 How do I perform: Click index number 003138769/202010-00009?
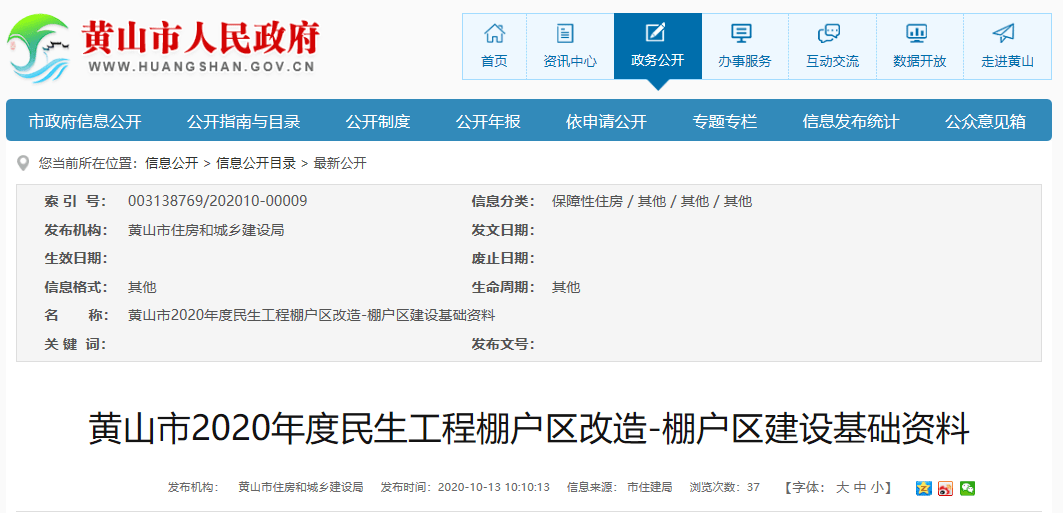(x=218, y=201)
